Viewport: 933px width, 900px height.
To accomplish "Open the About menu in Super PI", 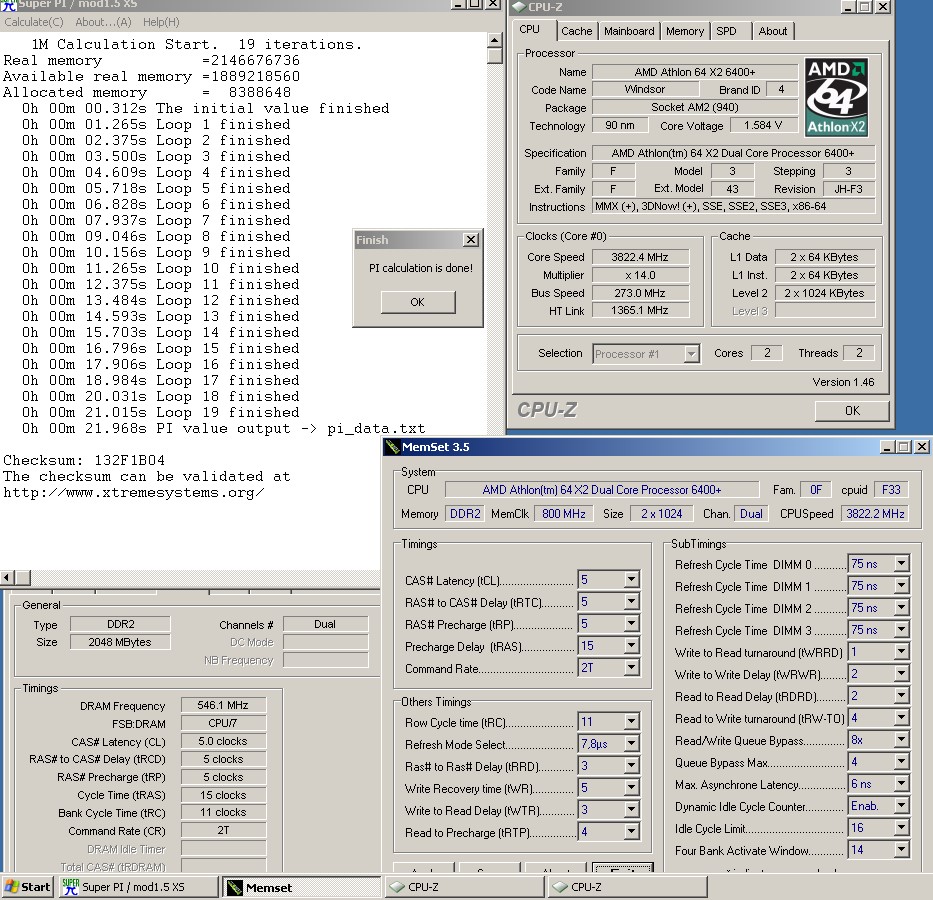I will [103, 22].
